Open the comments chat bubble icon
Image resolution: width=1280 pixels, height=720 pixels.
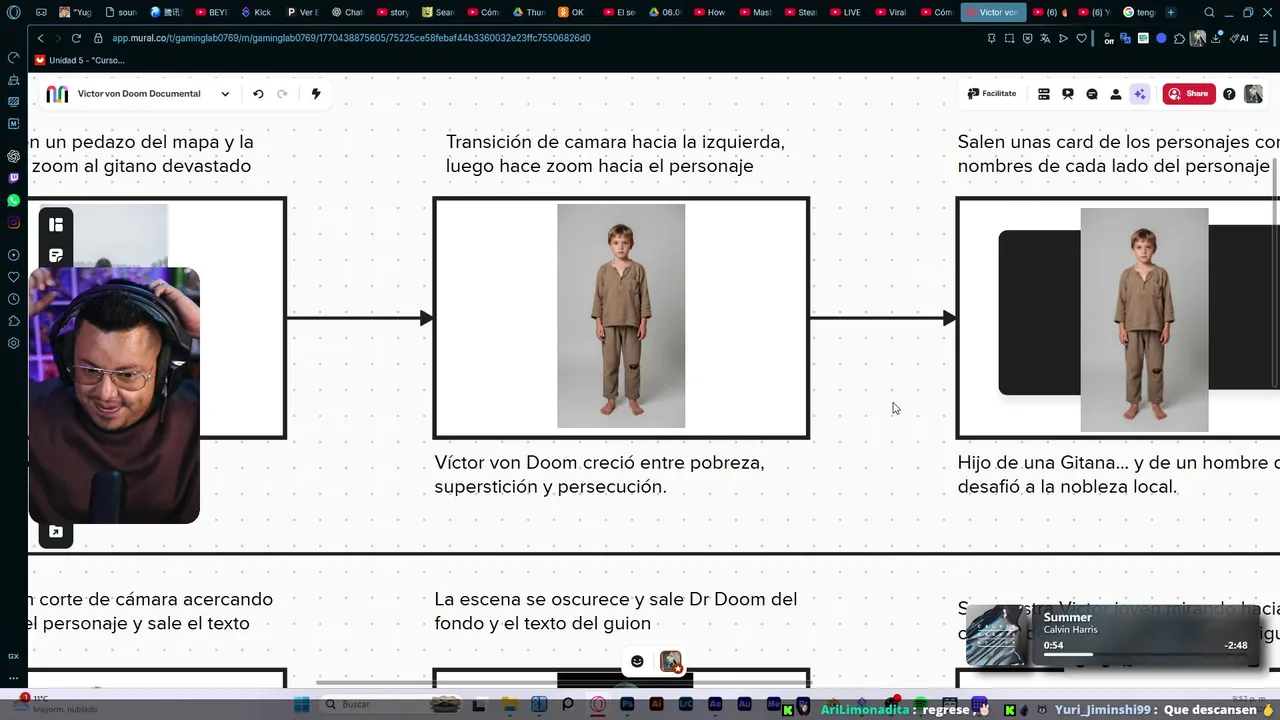[1092, 94]
